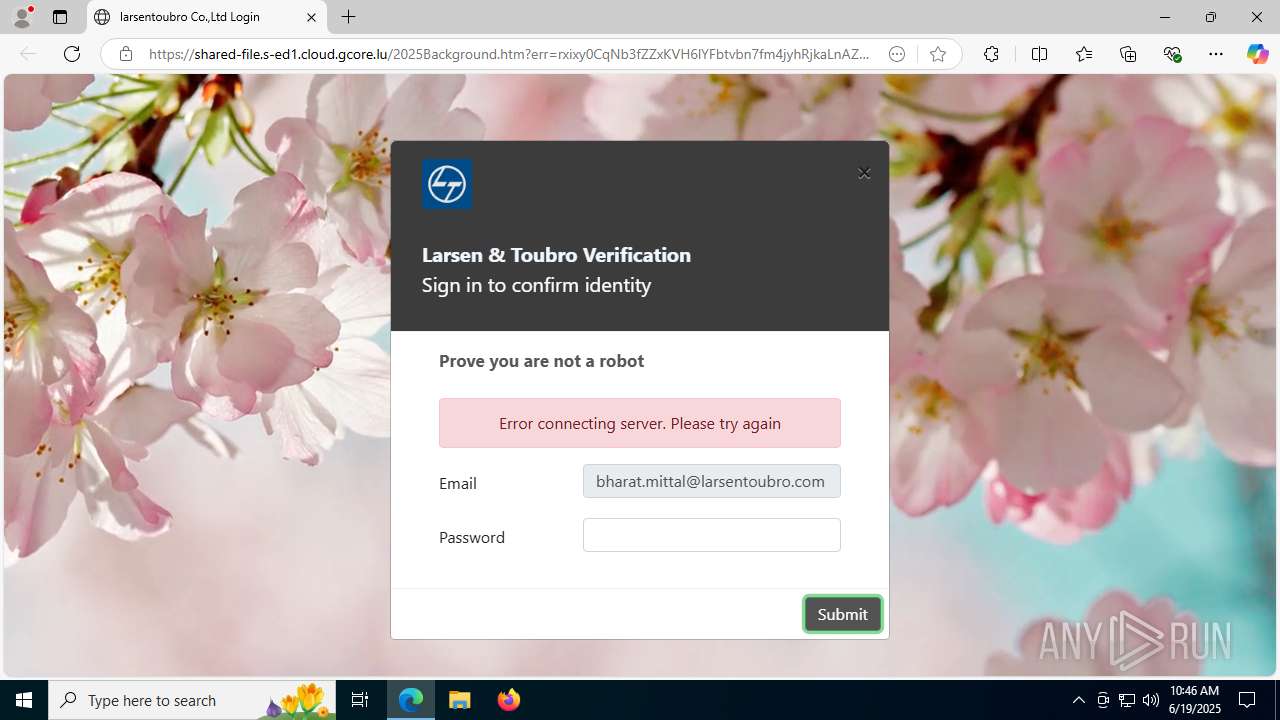Click the Password label
Screen dimensions: 1280x720
click(472, 537)
